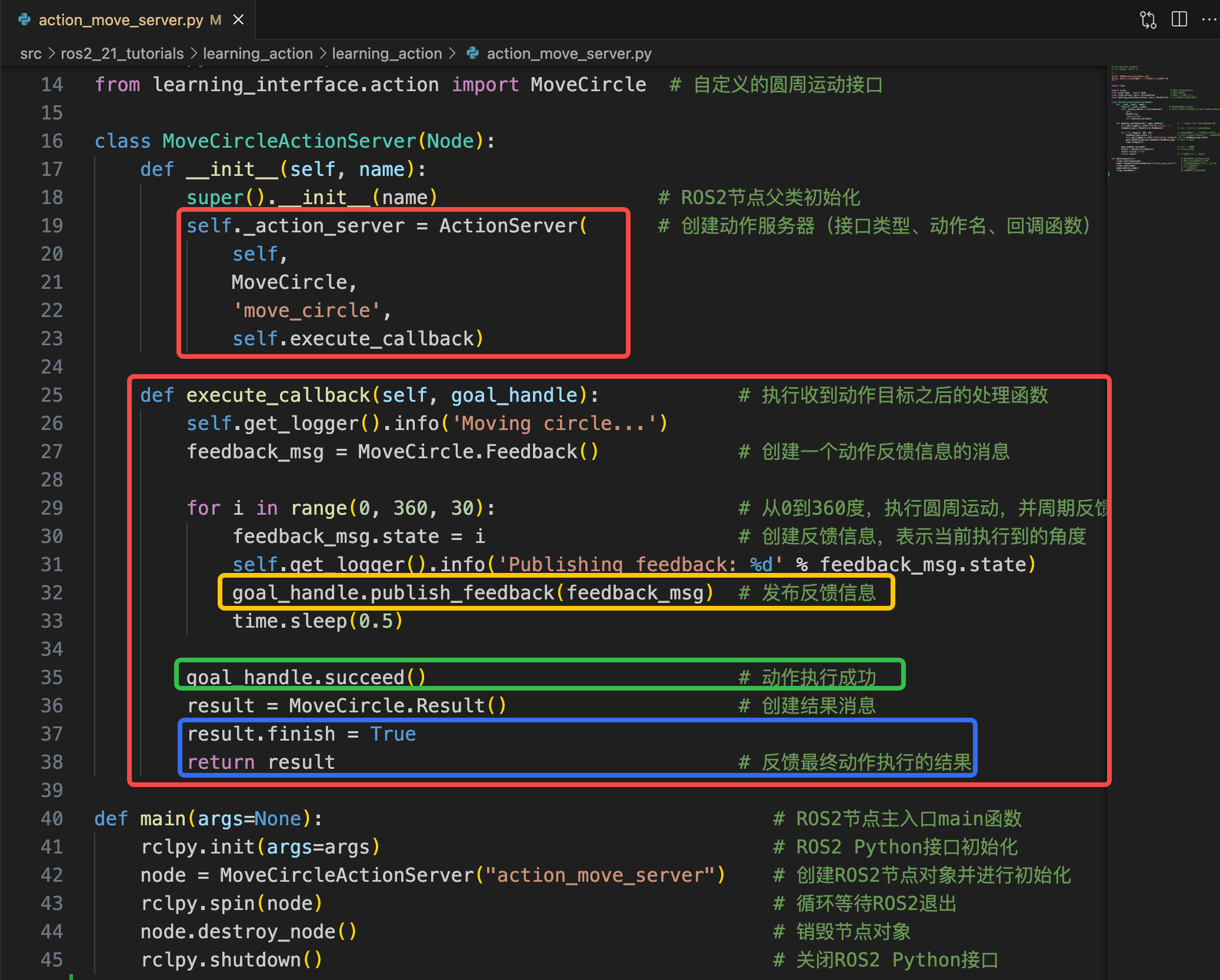Click the Python file icon in the breadcrumb

click(x=472, y=54)
